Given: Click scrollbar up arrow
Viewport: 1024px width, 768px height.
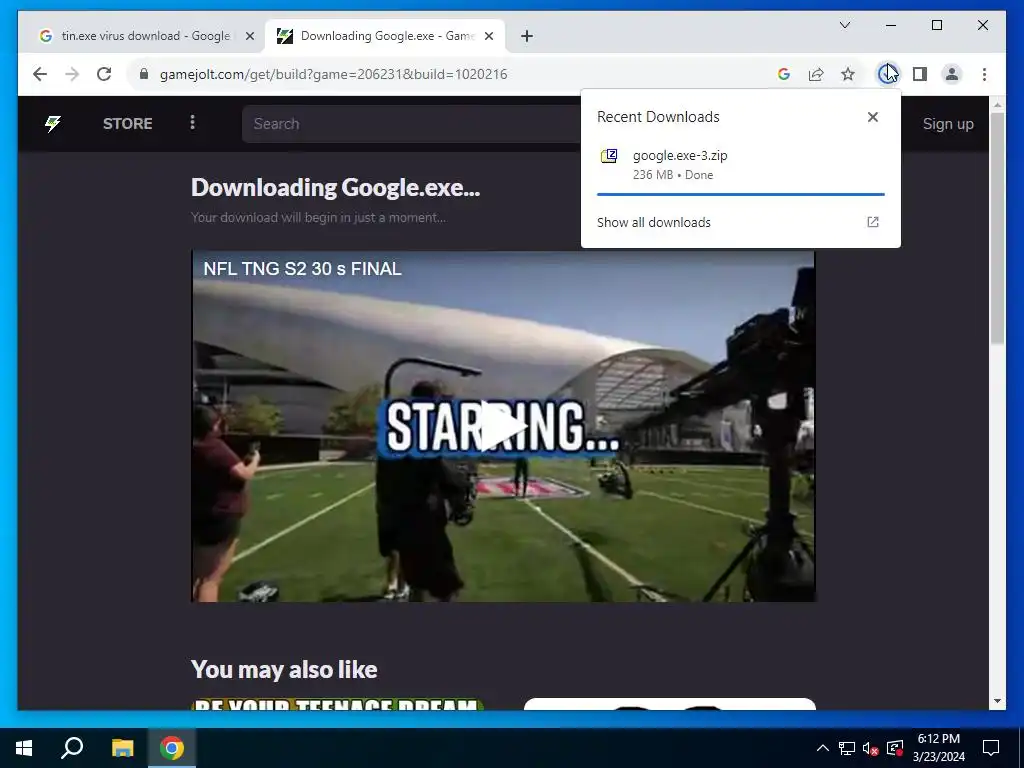Looking at the screenshot, I should pos(997,104).
